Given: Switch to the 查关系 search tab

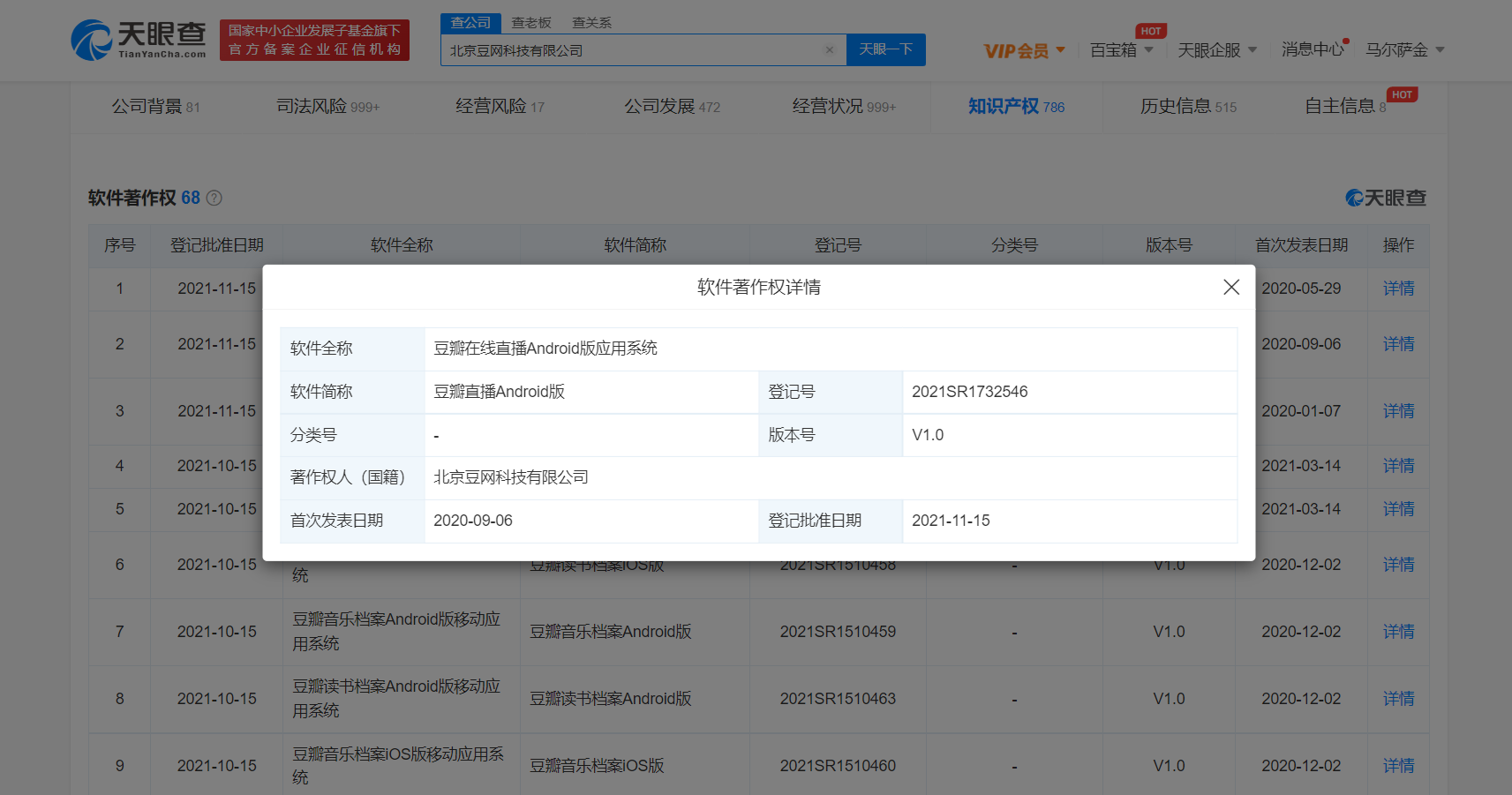Looking at the screenshot, I should click(x=591, y=23).
